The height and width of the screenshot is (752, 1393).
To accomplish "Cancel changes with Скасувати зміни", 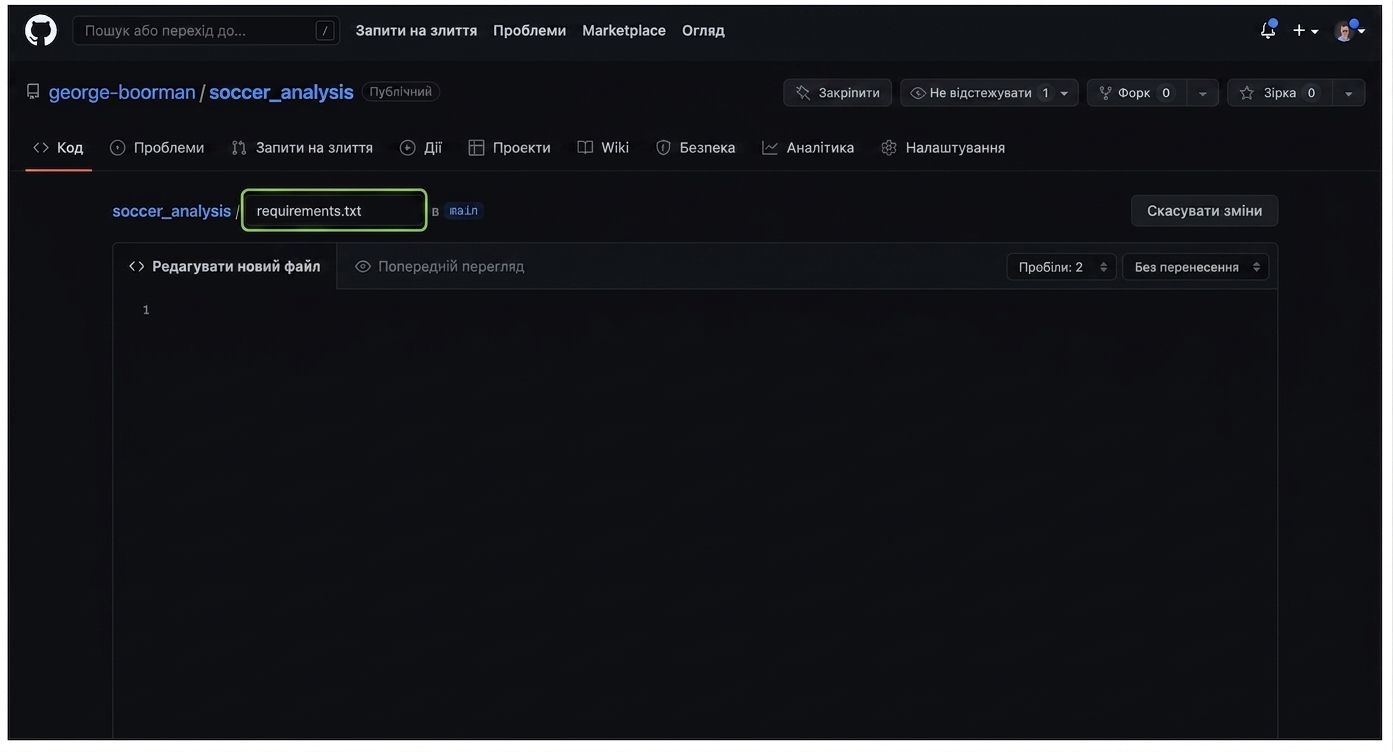I will click(x=1204, y=211).
